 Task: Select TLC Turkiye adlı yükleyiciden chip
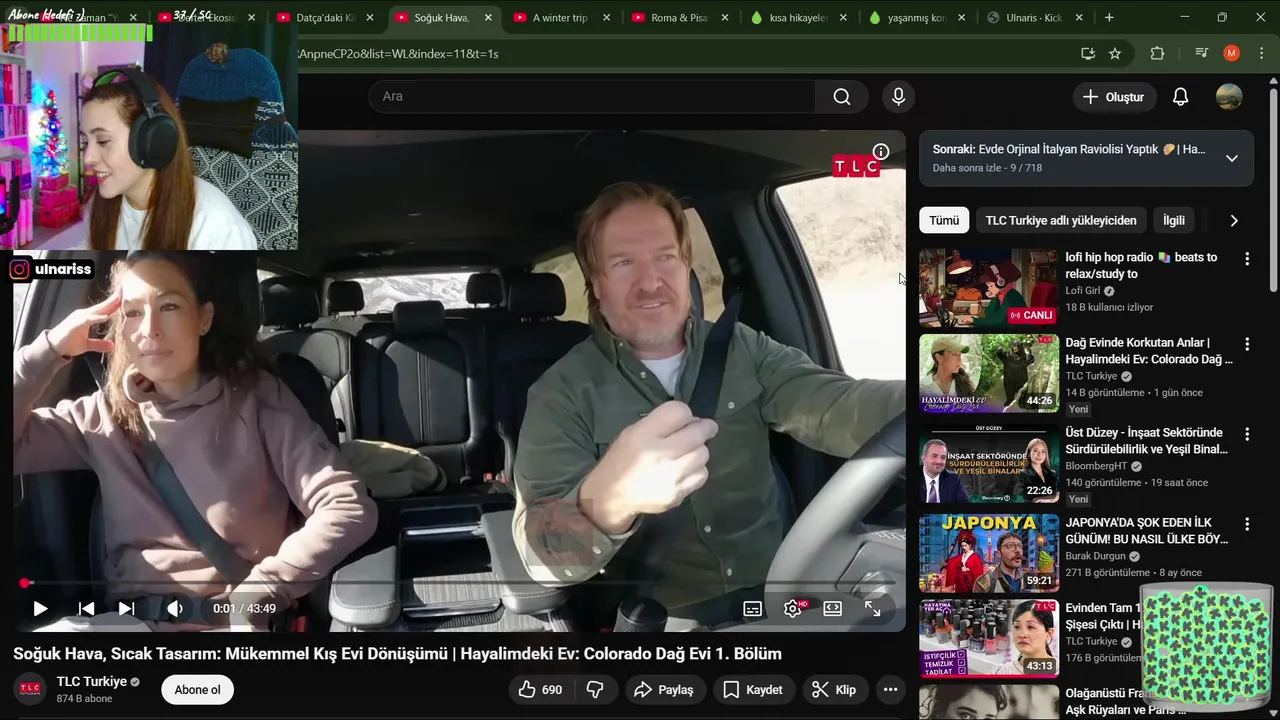point(1061,221)
